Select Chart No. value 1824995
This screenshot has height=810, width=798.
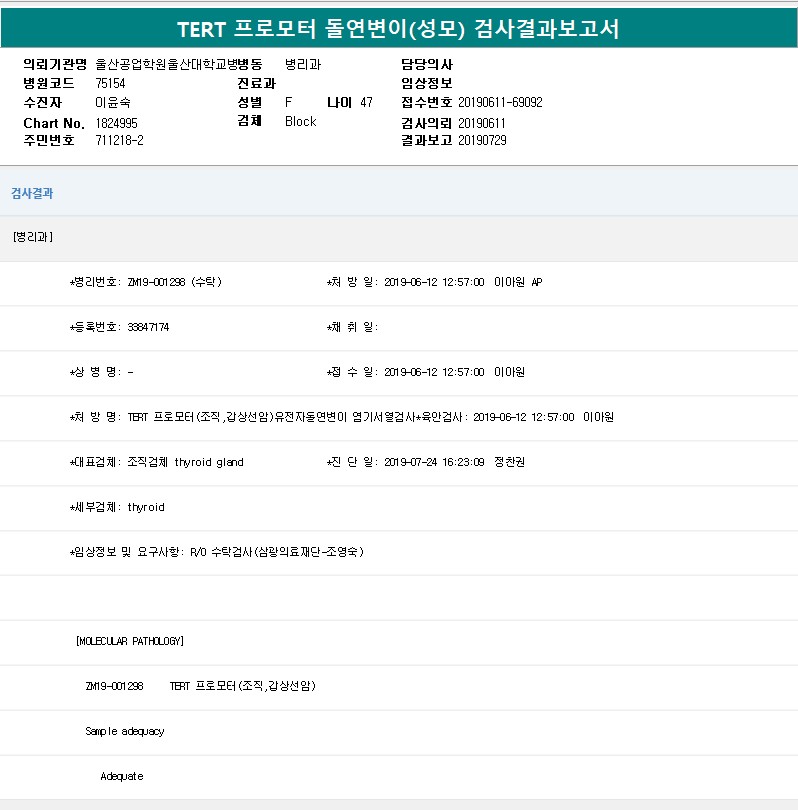coord(117,123)
